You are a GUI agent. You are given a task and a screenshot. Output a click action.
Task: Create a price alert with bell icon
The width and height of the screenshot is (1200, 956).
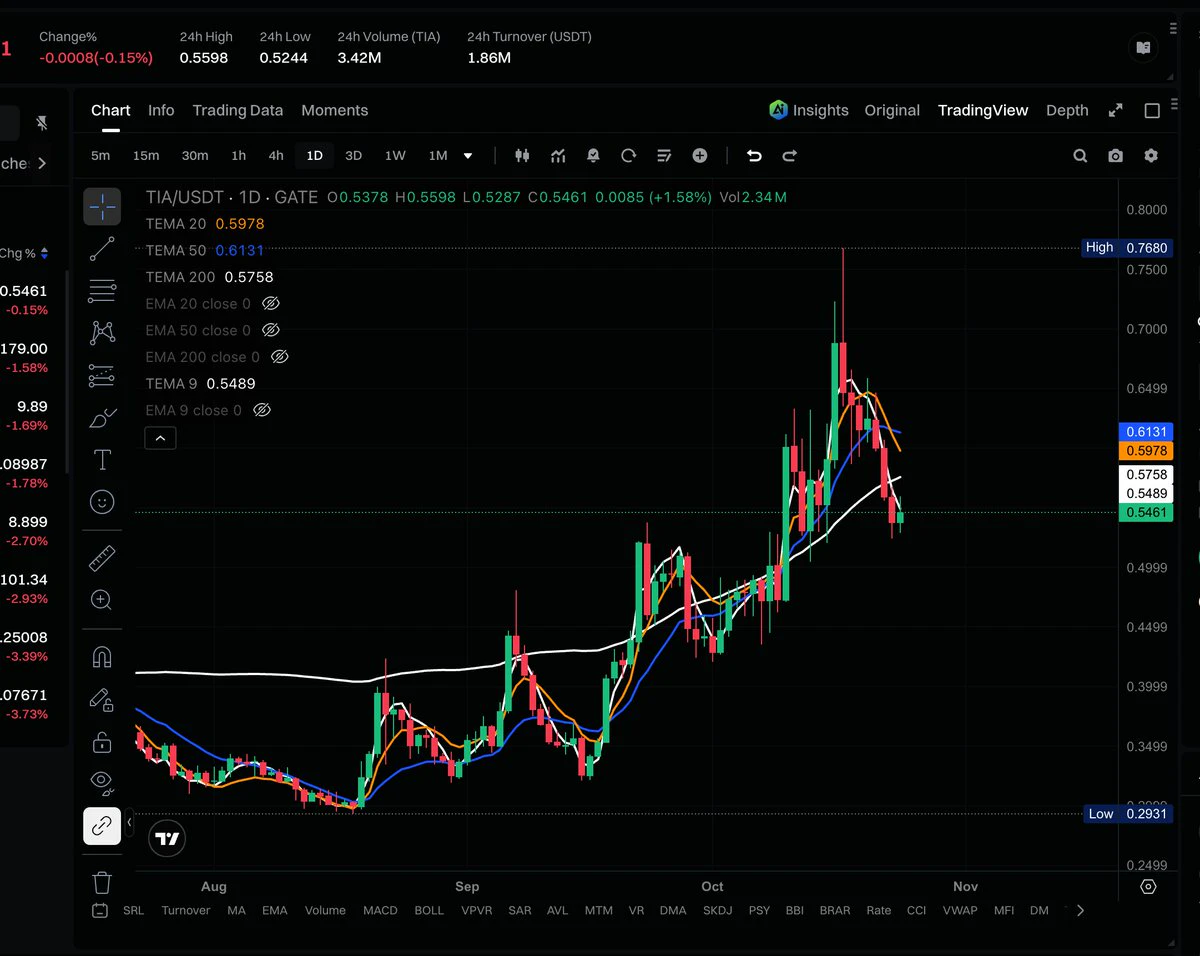point(593,156)
